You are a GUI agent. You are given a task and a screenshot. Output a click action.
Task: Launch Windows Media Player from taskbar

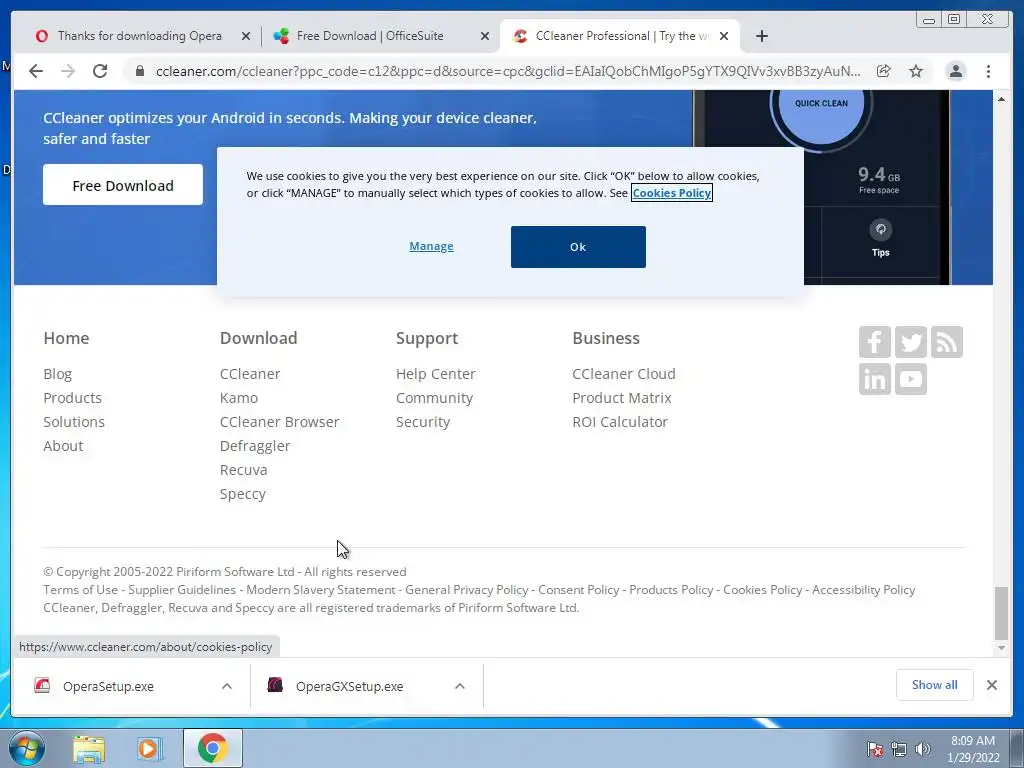150,748
